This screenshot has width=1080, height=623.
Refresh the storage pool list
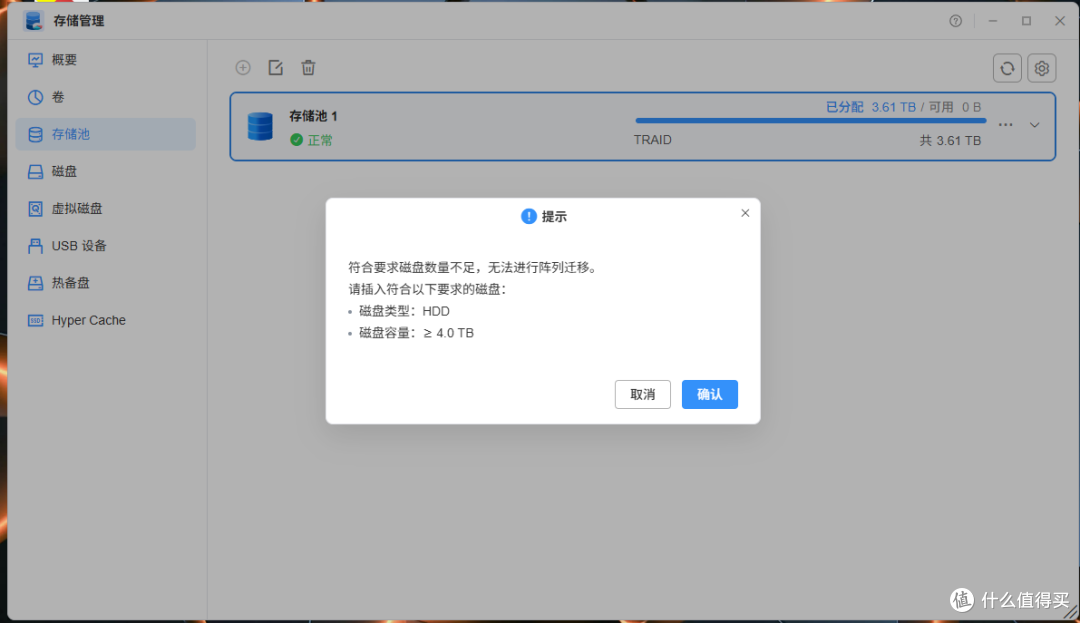pos(1007,68)
